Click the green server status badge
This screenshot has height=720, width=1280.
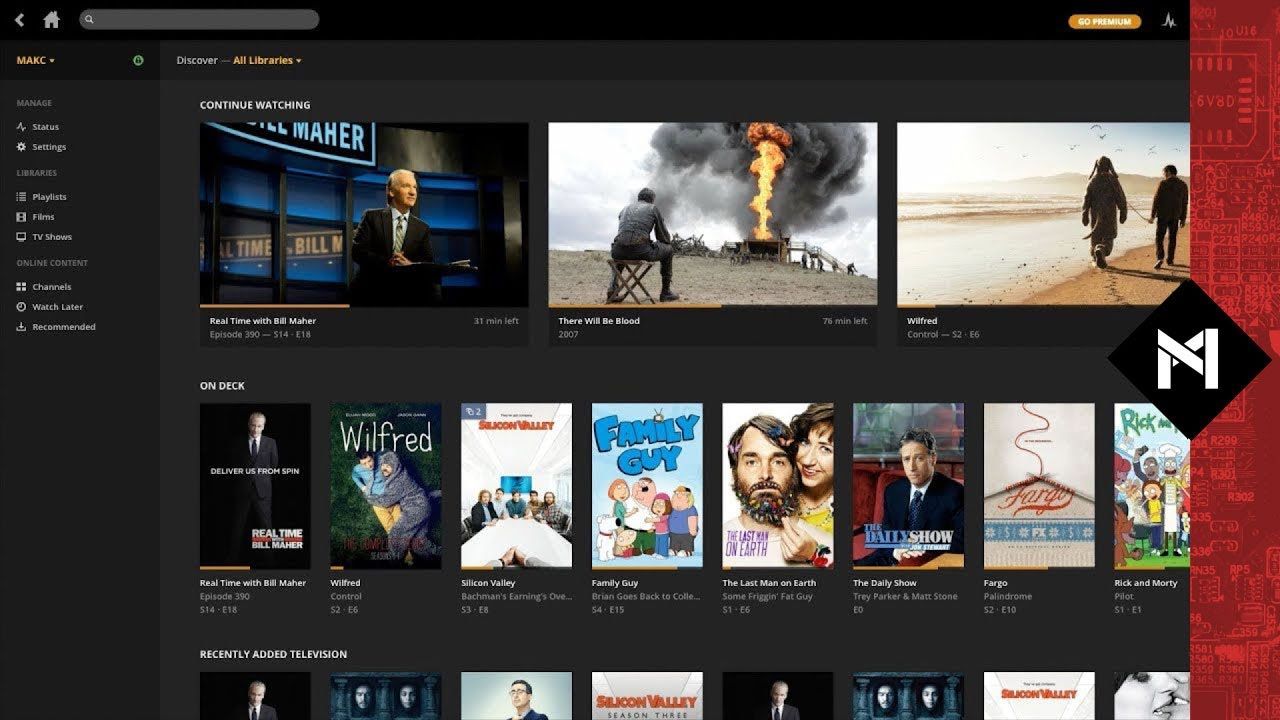coord(138,61)
